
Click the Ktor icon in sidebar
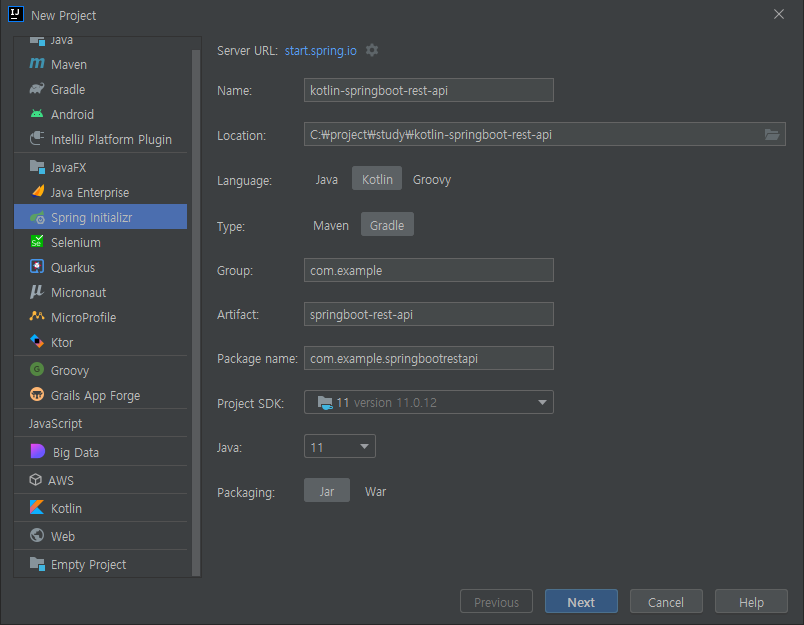(x=37, y=341)
